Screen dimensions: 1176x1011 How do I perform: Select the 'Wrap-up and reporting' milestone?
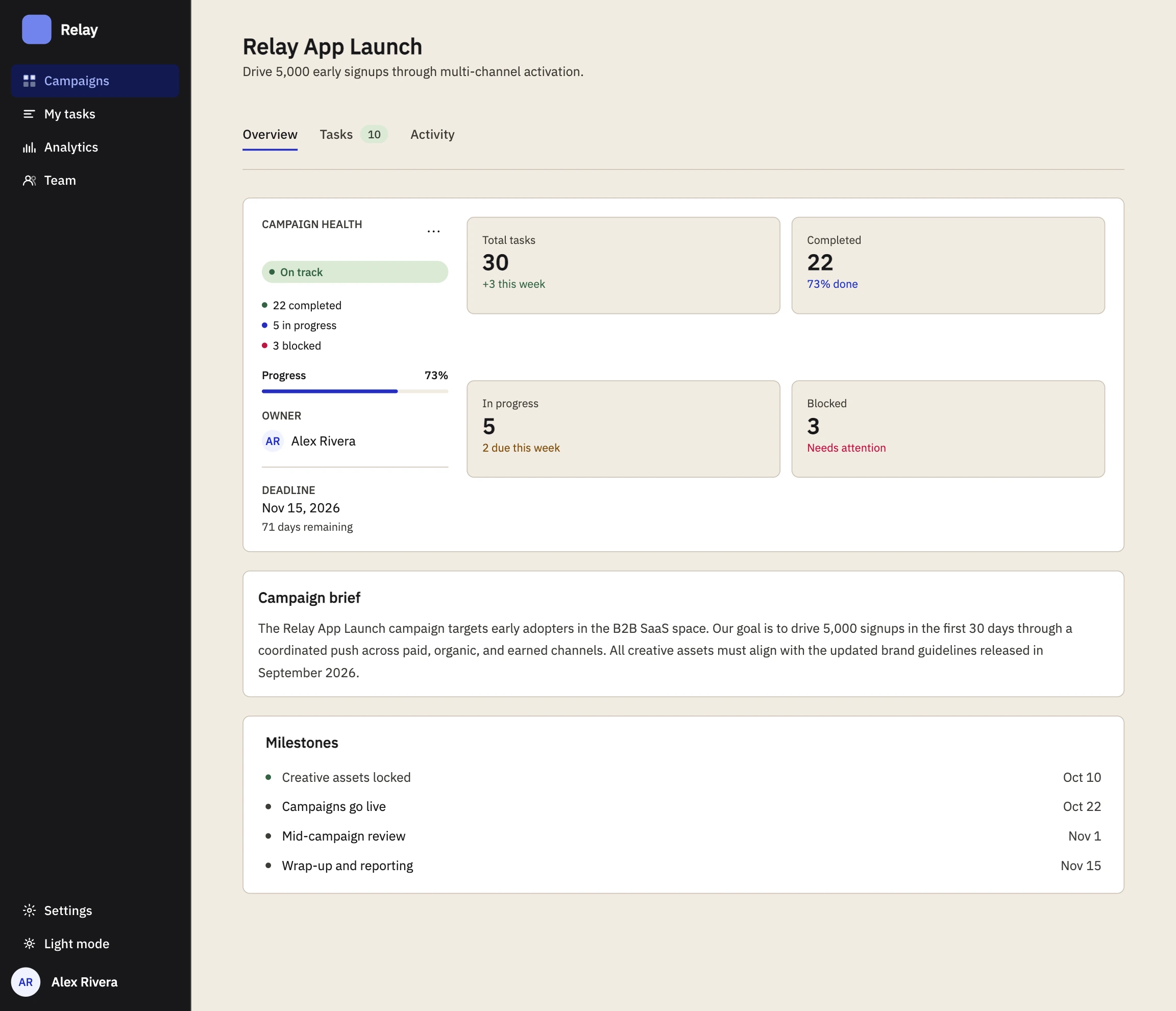683,866
